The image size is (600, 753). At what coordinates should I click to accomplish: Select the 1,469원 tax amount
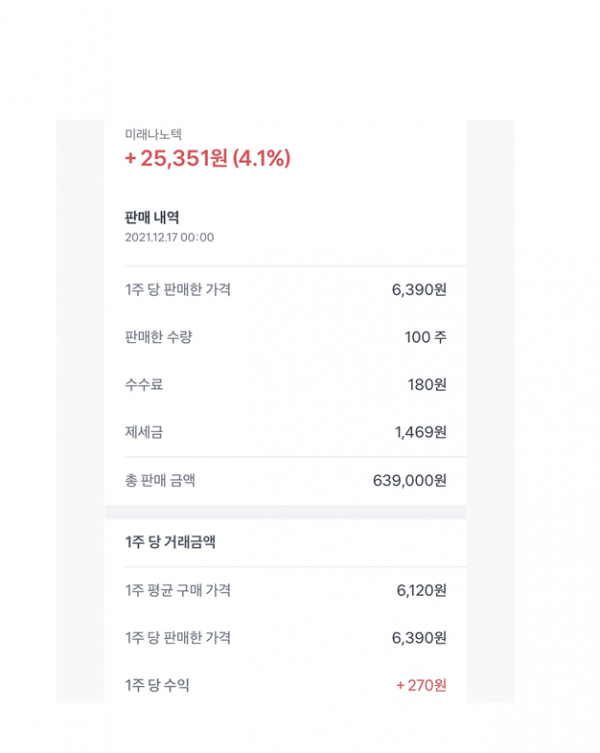pos(420,432)
